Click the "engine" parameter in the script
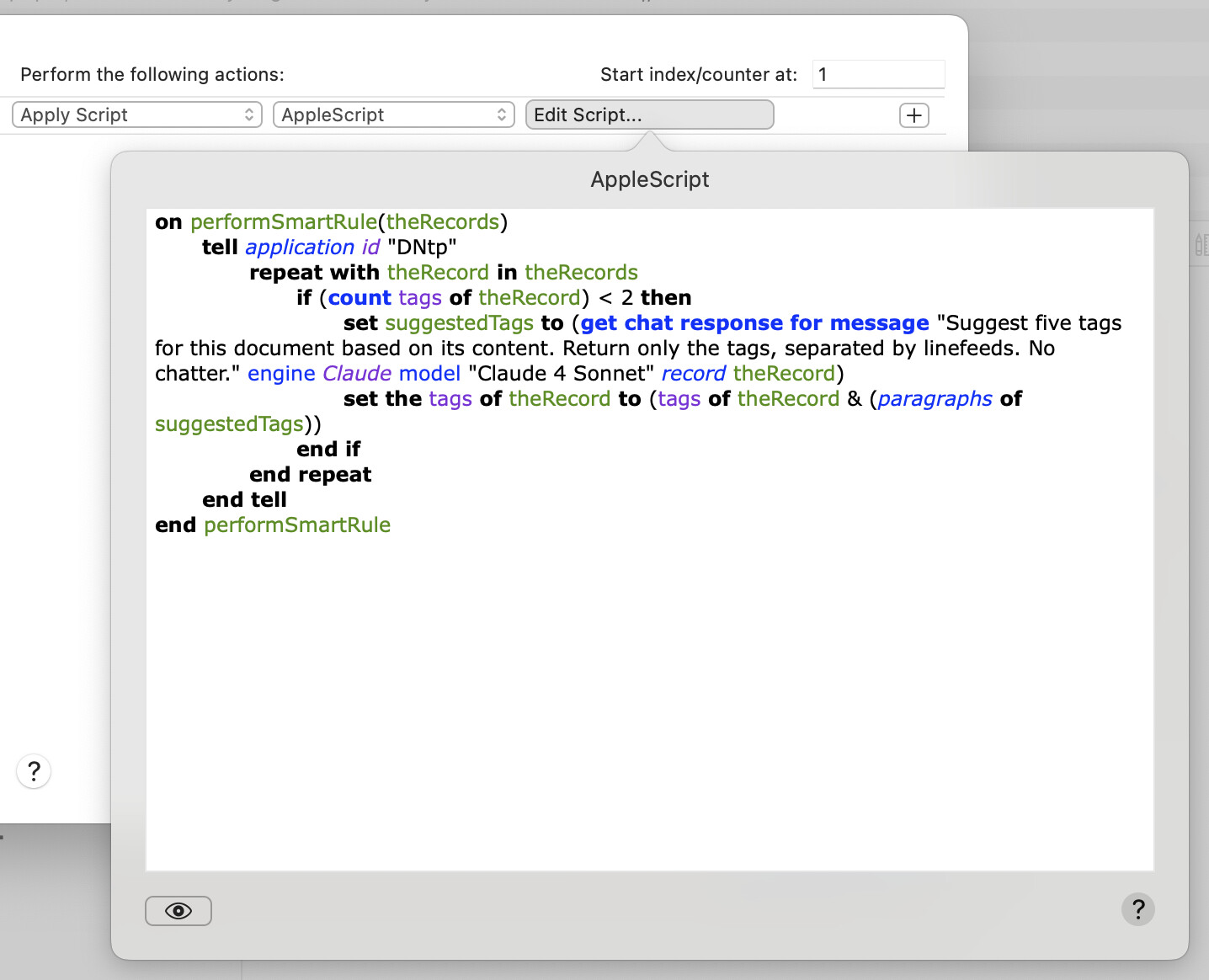The height and width of the screenshot is (980, 1209). pos(281,374)
